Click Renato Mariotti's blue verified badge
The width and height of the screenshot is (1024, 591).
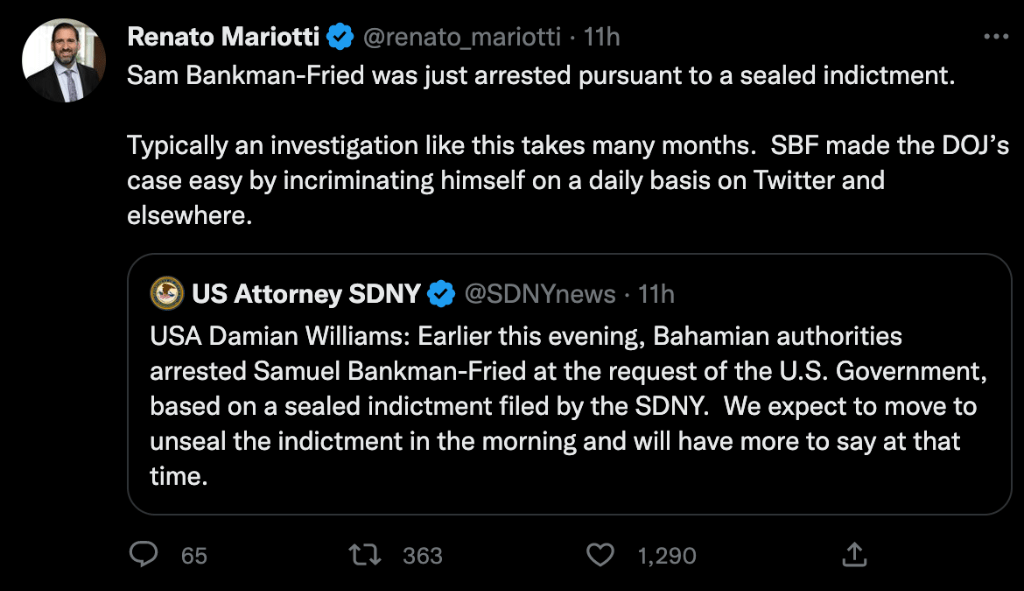point(340,37)
